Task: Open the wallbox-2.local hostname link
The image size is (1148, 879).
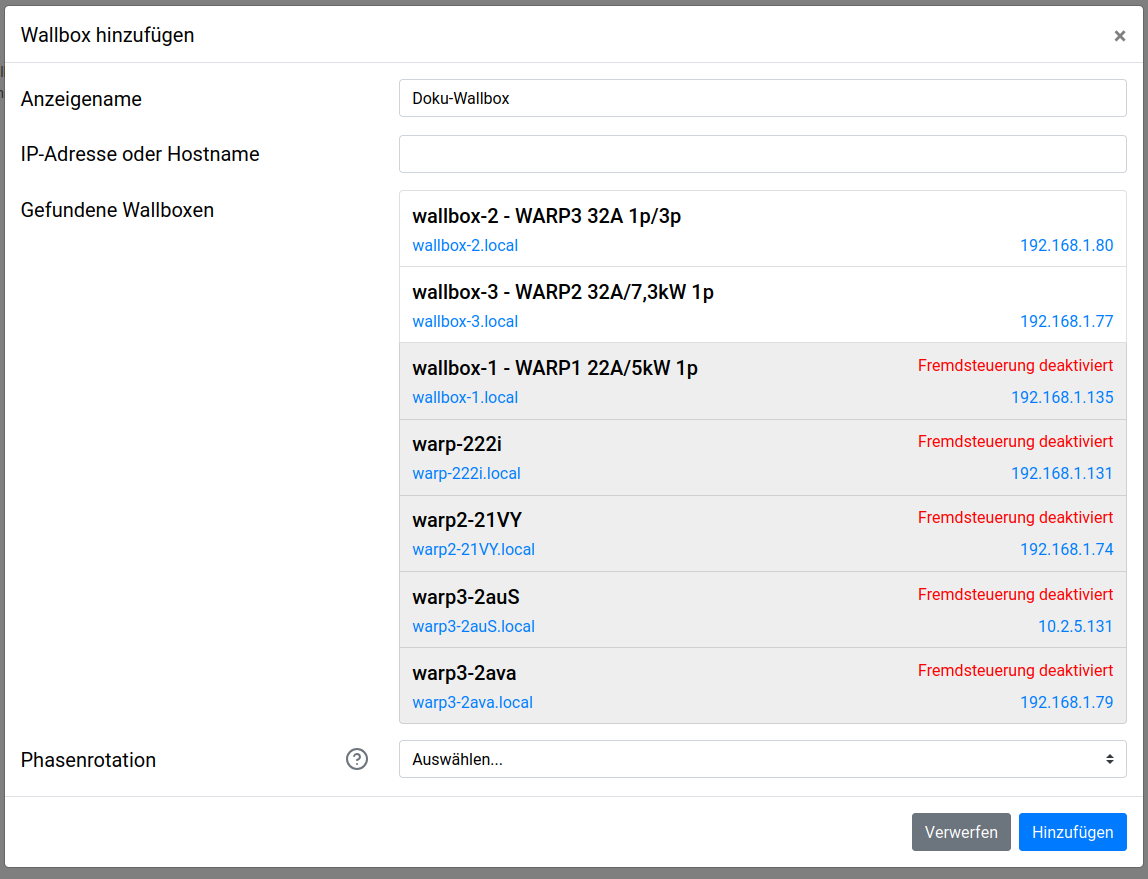Action: pyautogui.click(x=465, y=246)
